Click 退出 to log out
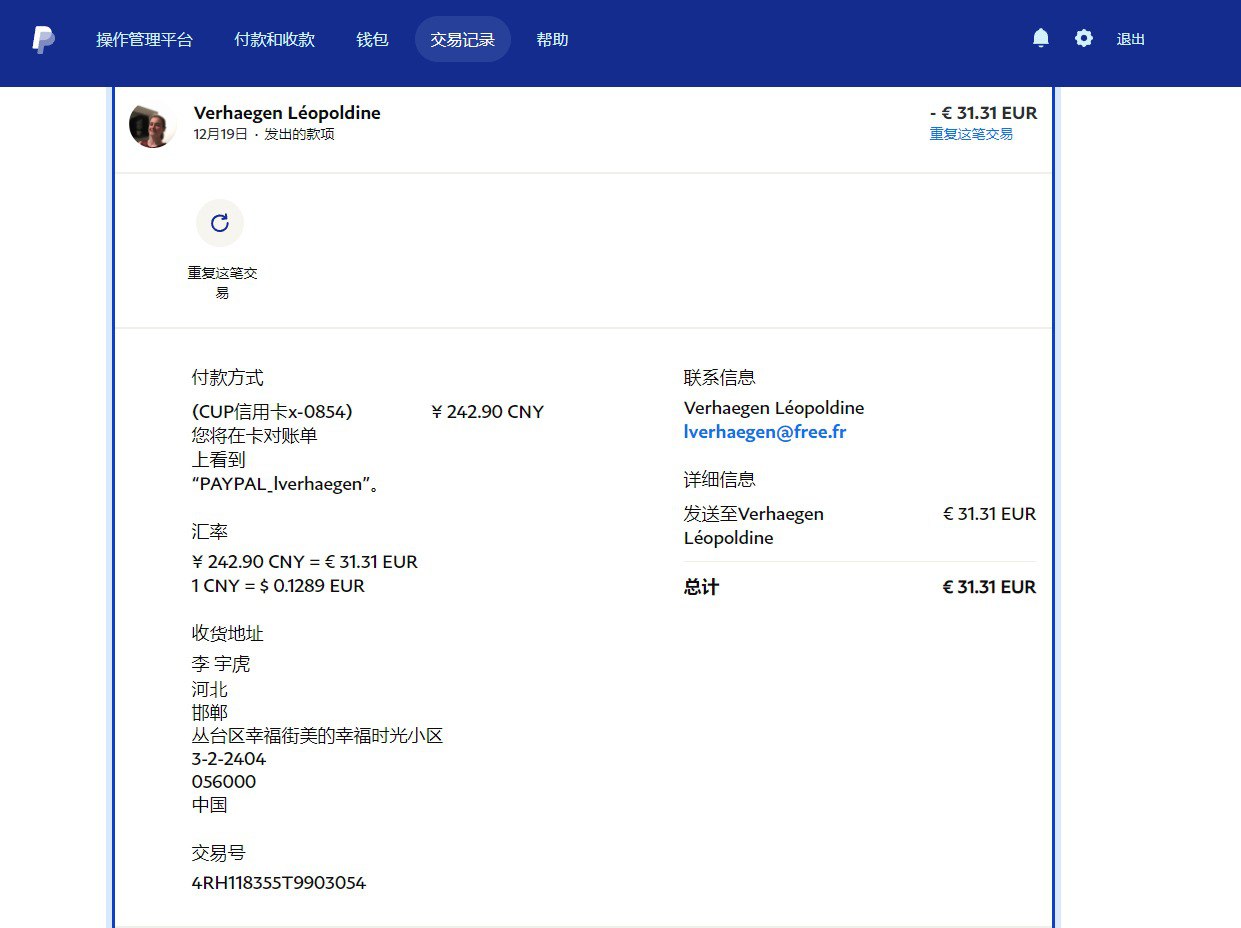This screenshot has height=928, width=1241. [x=1130, y=40]
